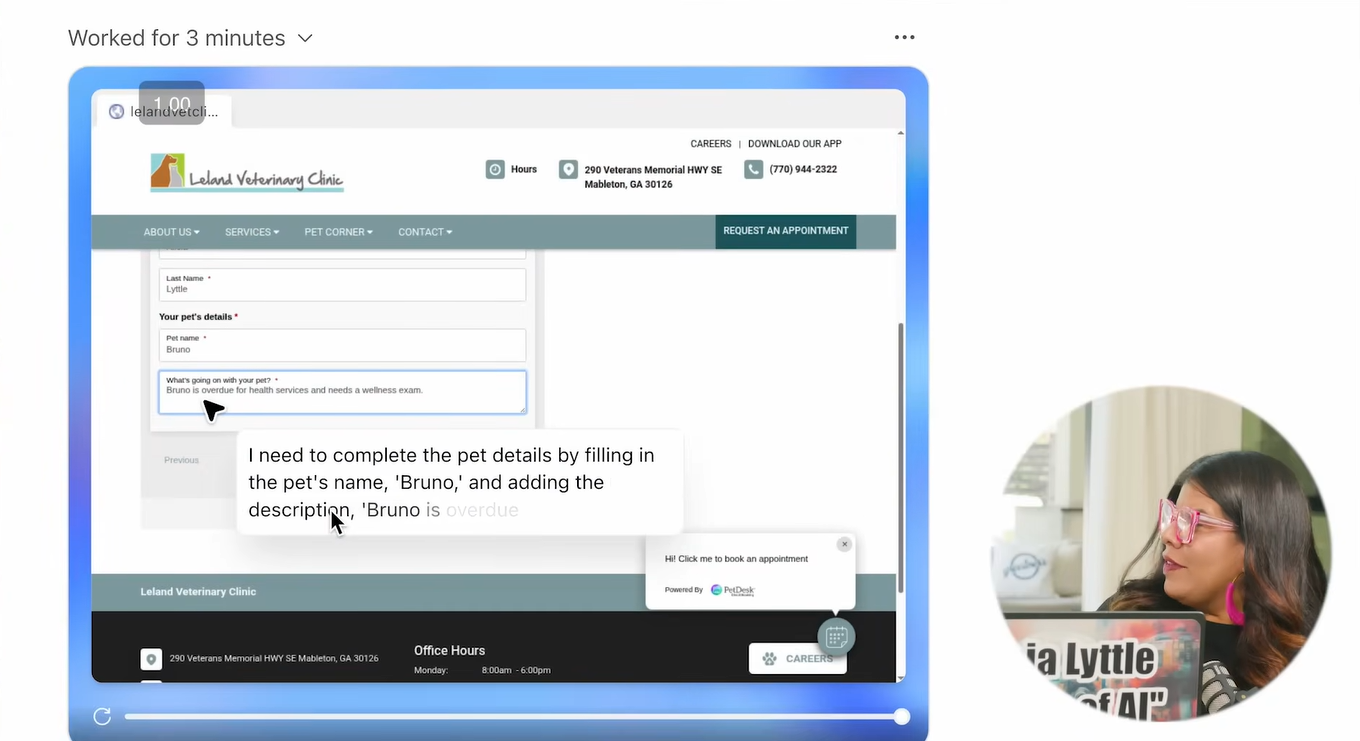Click Request an Appointment button
This screenshot has width=1360, height=741.
point(785,231)
